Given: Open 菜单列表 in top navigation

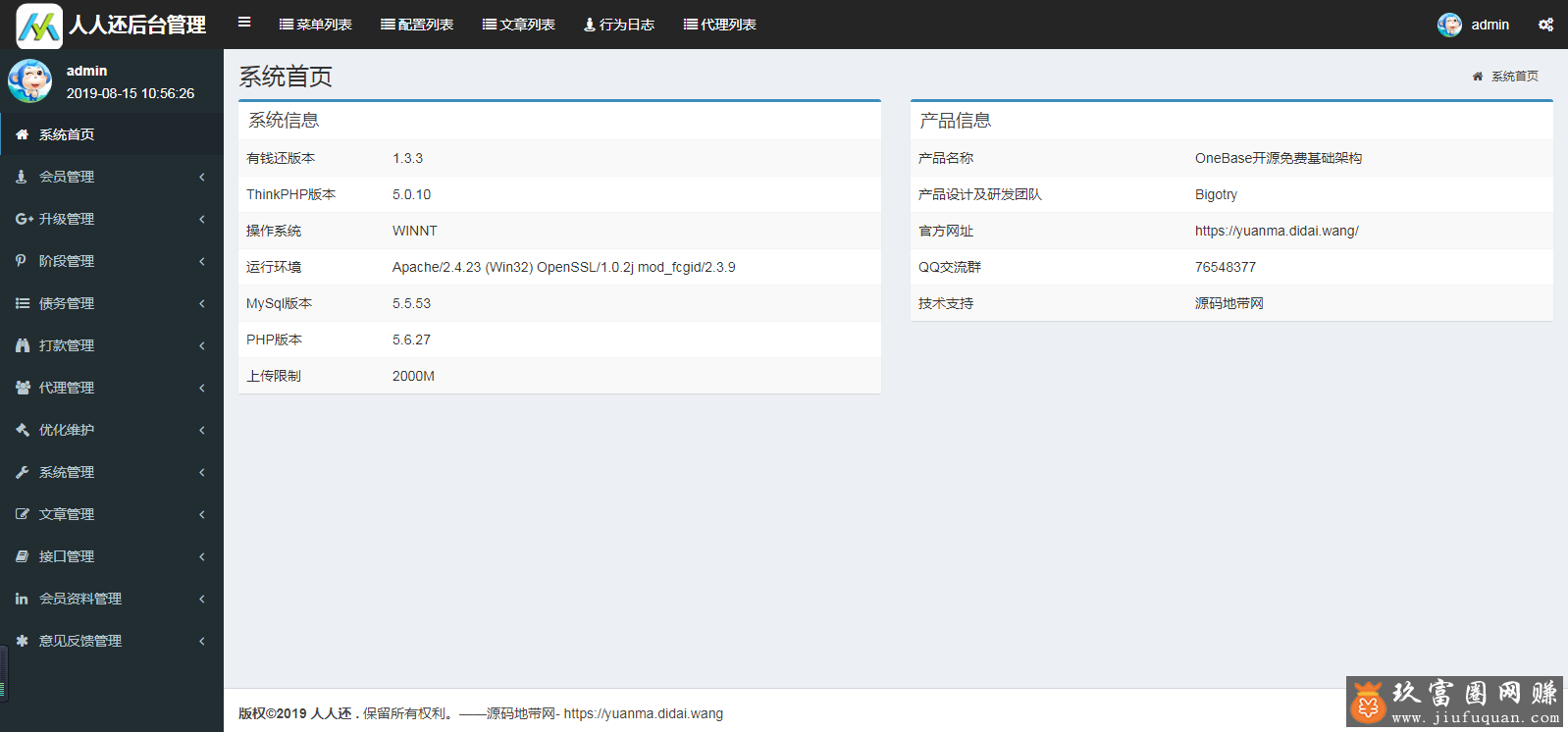Looking at the screenshot, I should pyautogui.click(x=315, y=25).
